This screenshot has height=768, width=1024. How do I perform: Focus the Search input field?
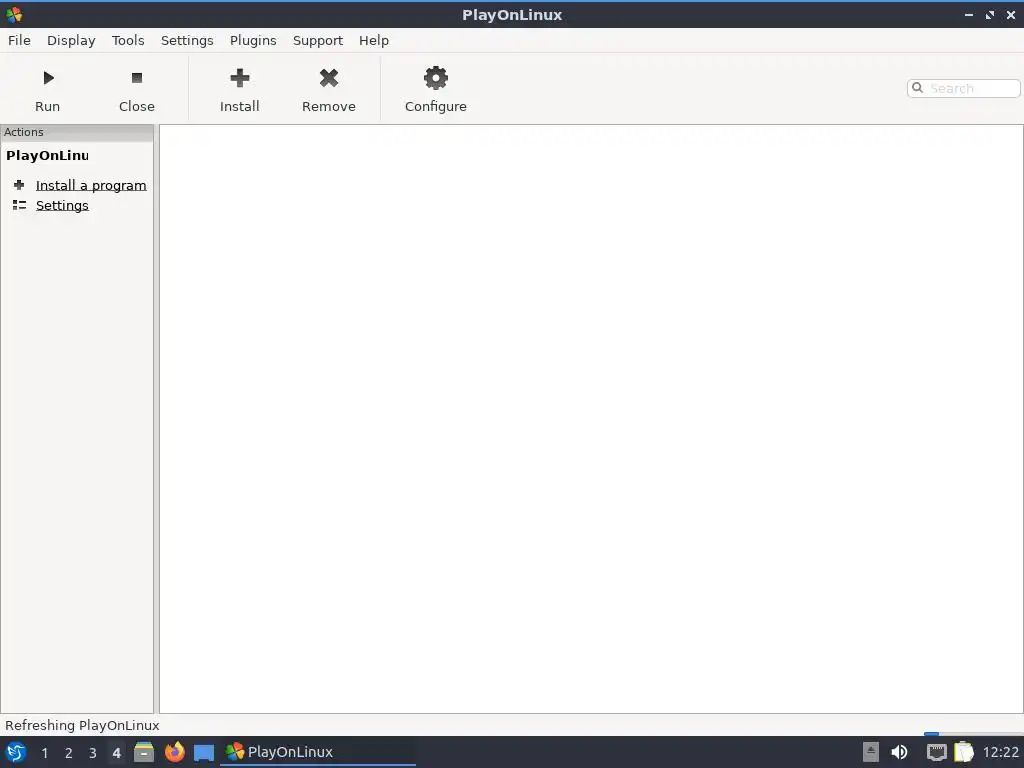coord(963,88)
